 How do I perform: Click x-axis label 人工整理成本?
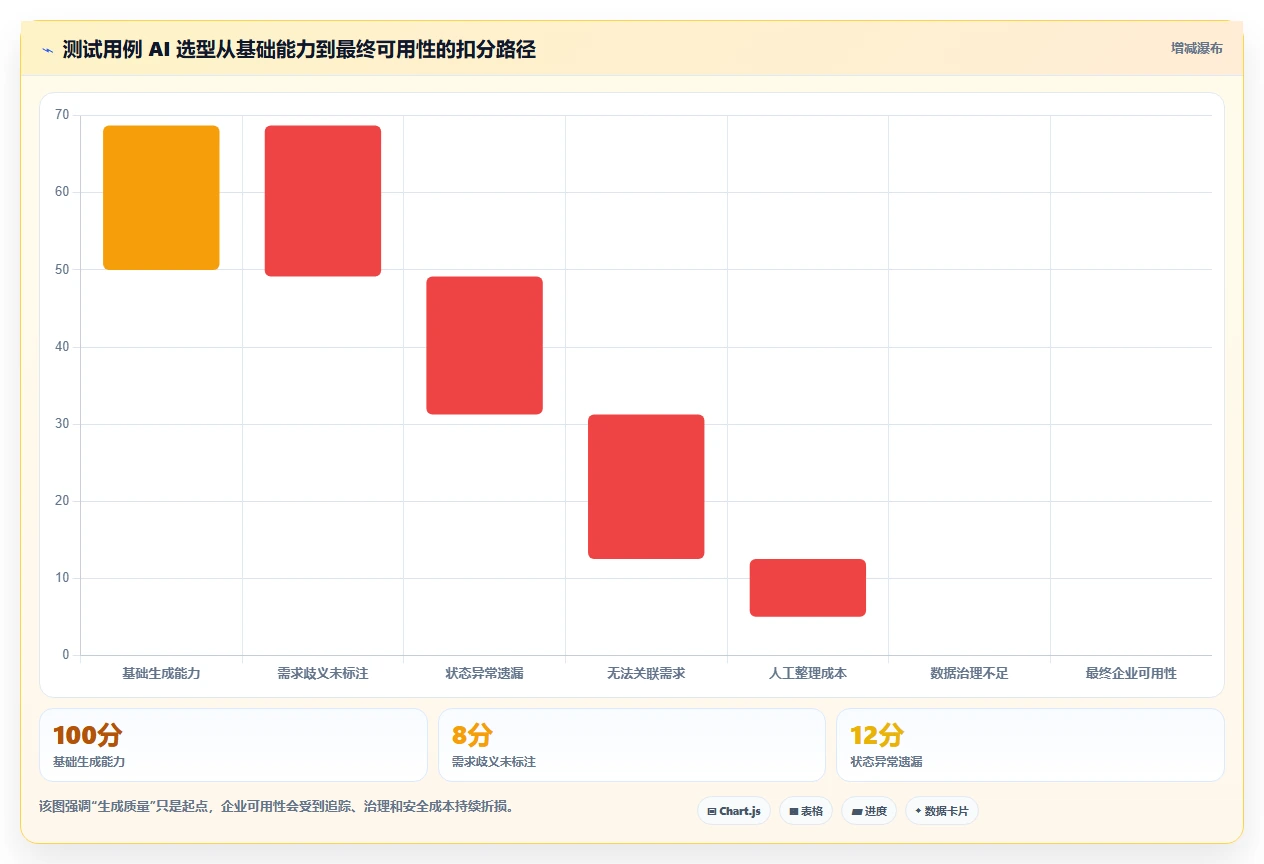808,673
